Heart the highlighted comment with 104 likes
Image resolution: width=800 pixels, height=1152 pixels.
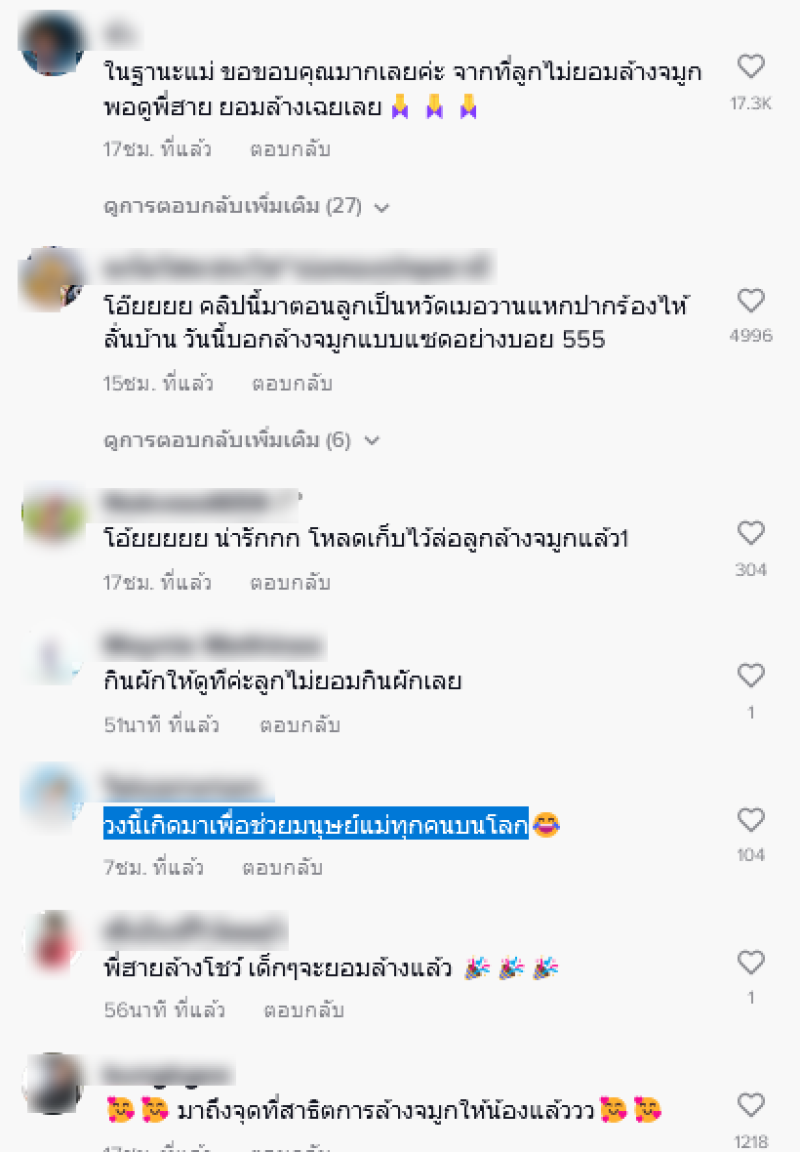[x=751, y=819]
